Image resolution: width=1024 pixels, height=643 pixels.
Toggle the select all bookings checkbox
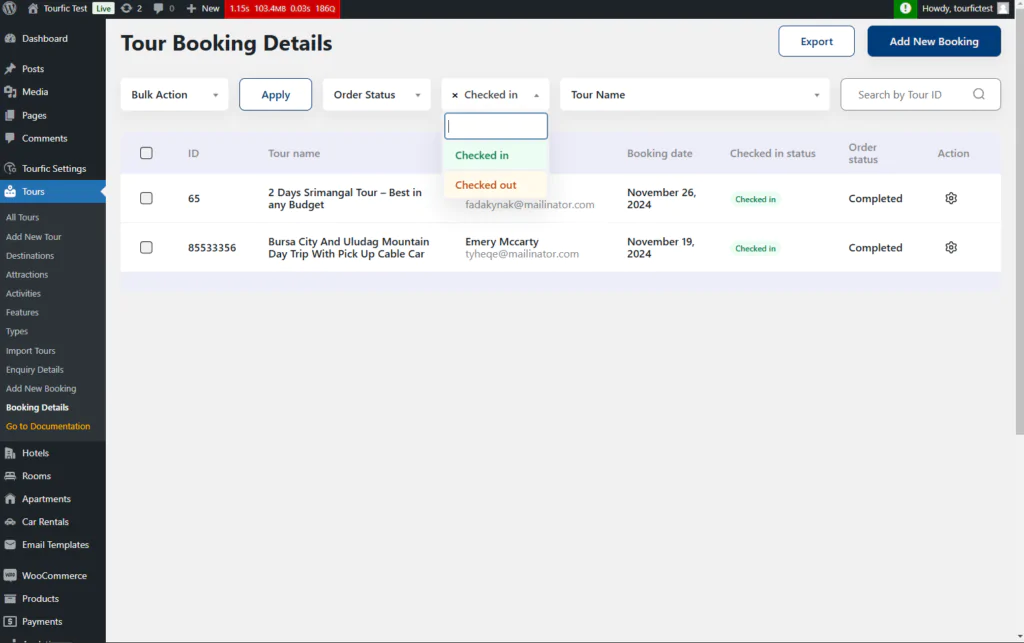146,153
